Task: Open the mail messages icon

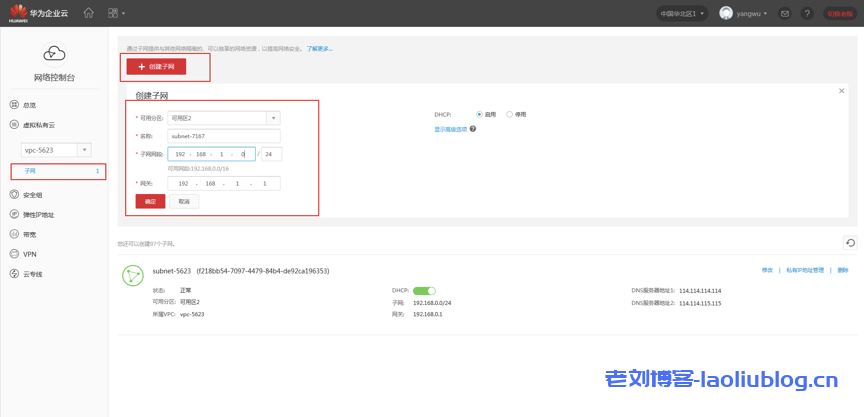Action: coord(785,13)
